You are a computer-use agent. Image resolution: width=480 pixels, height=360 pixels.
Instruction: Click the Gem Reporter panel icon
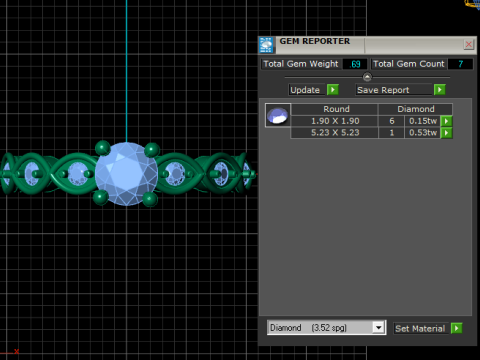click(x=266, y=45)
